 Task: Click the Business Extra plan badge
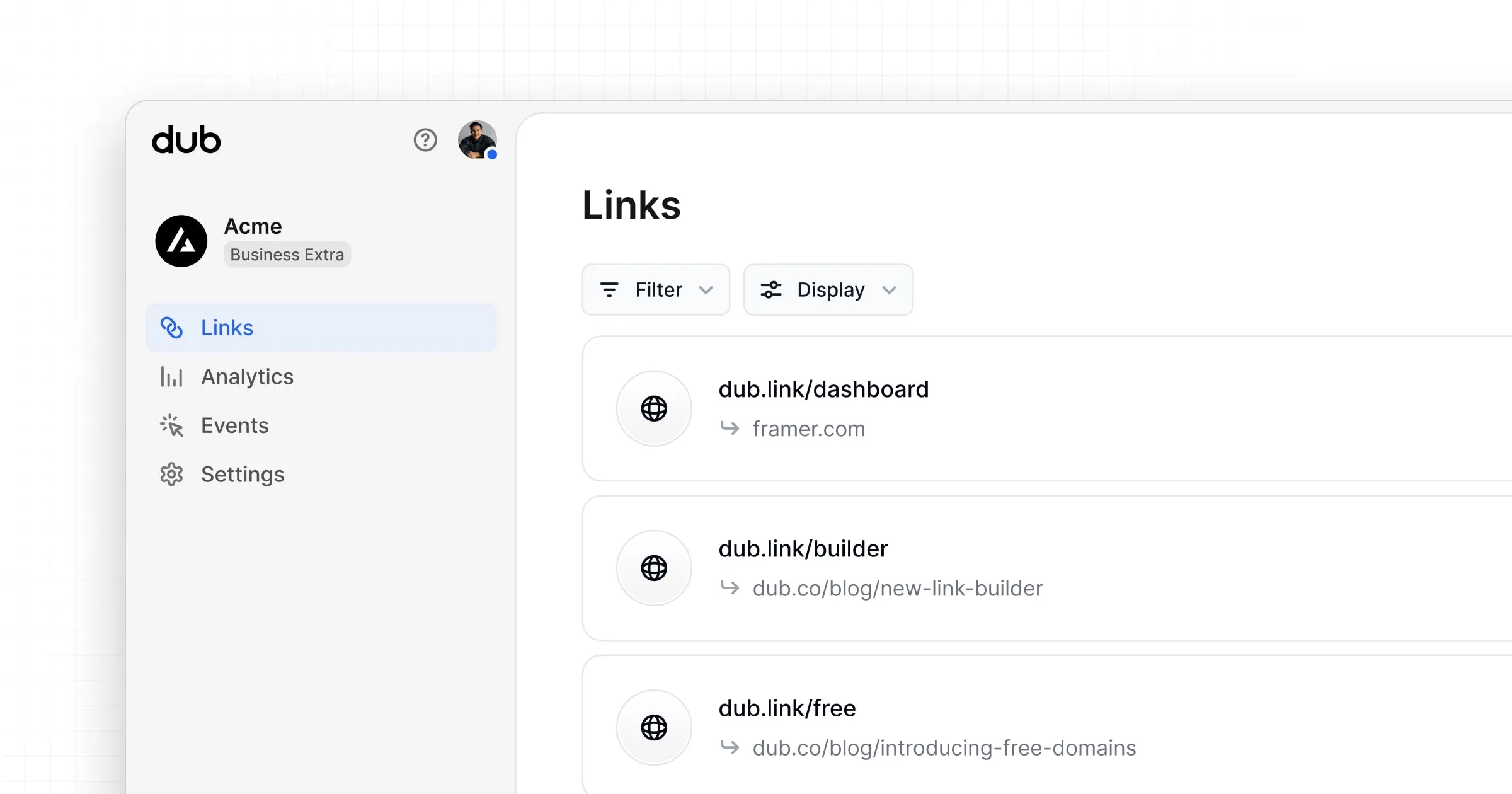287,255
